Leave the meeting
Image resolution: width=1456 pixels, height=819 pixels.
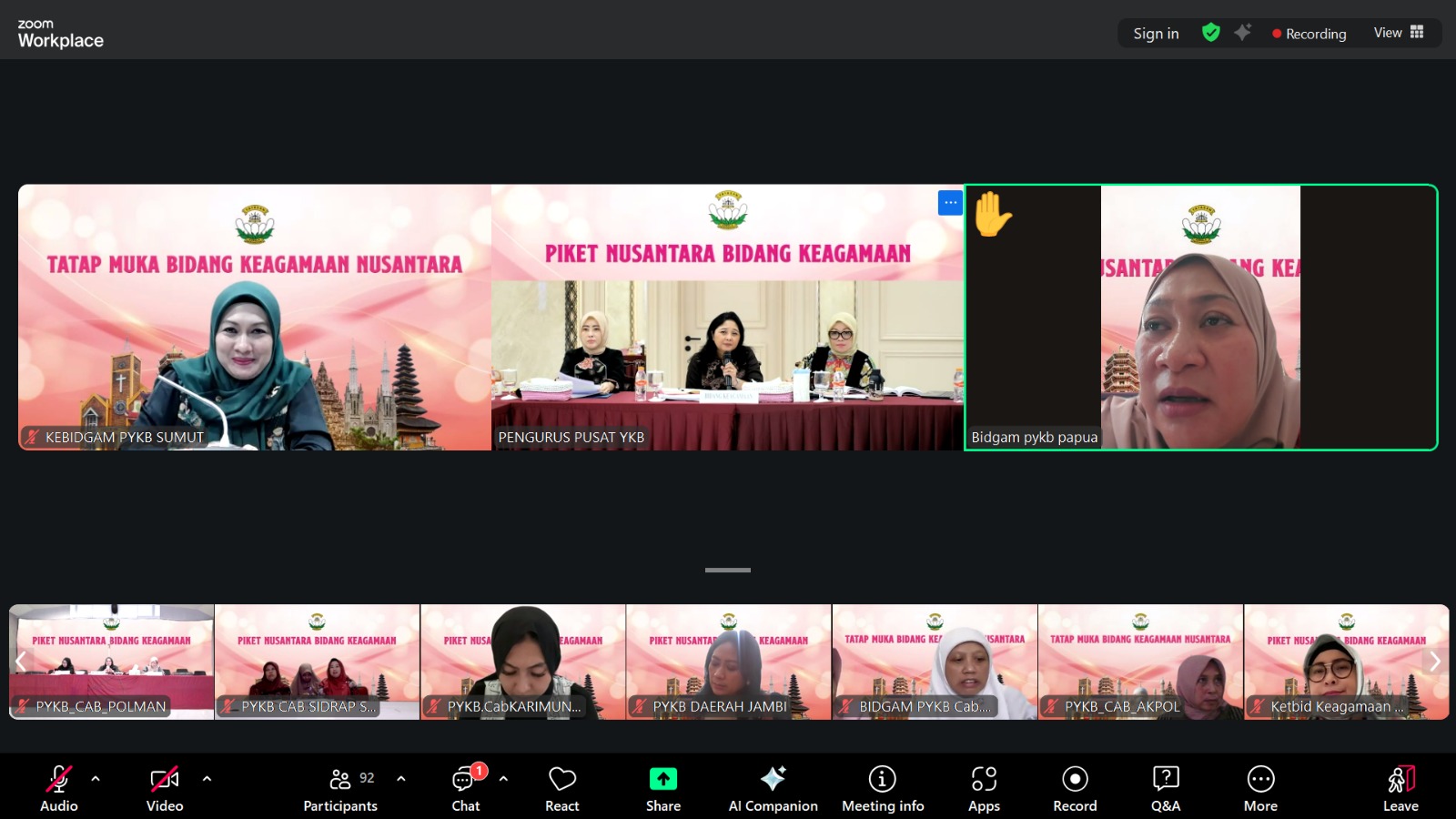point(1400,788)
